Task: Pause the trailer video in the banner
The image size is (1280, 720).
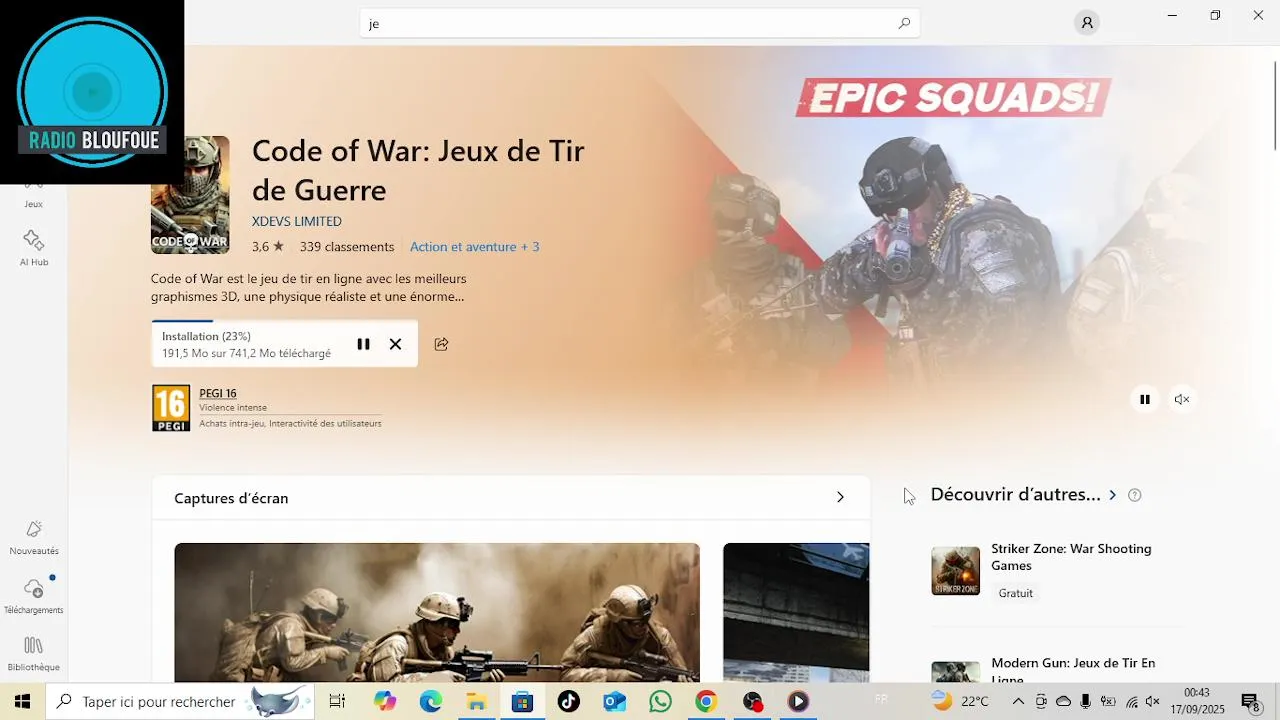Action: point(1145,399)
